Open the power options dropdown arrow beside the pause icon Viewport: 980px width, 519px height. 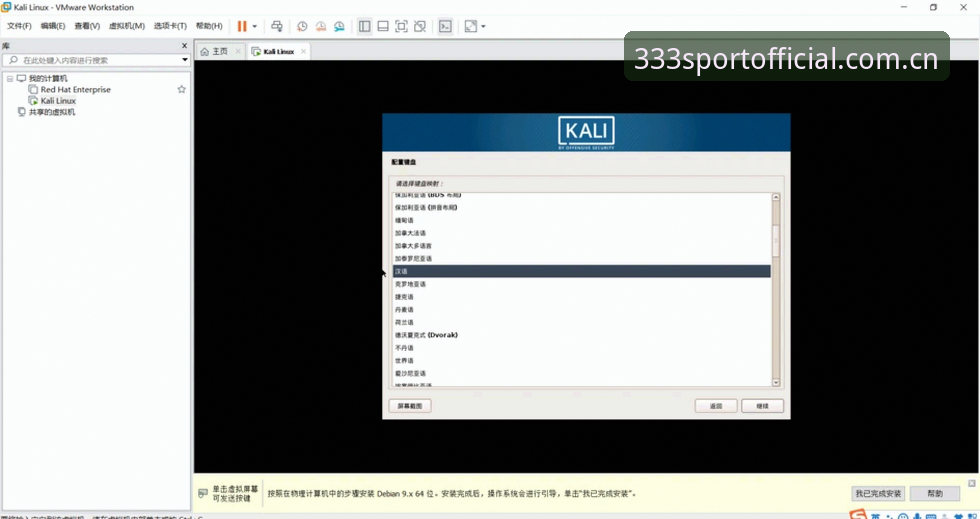pos(254,26)
